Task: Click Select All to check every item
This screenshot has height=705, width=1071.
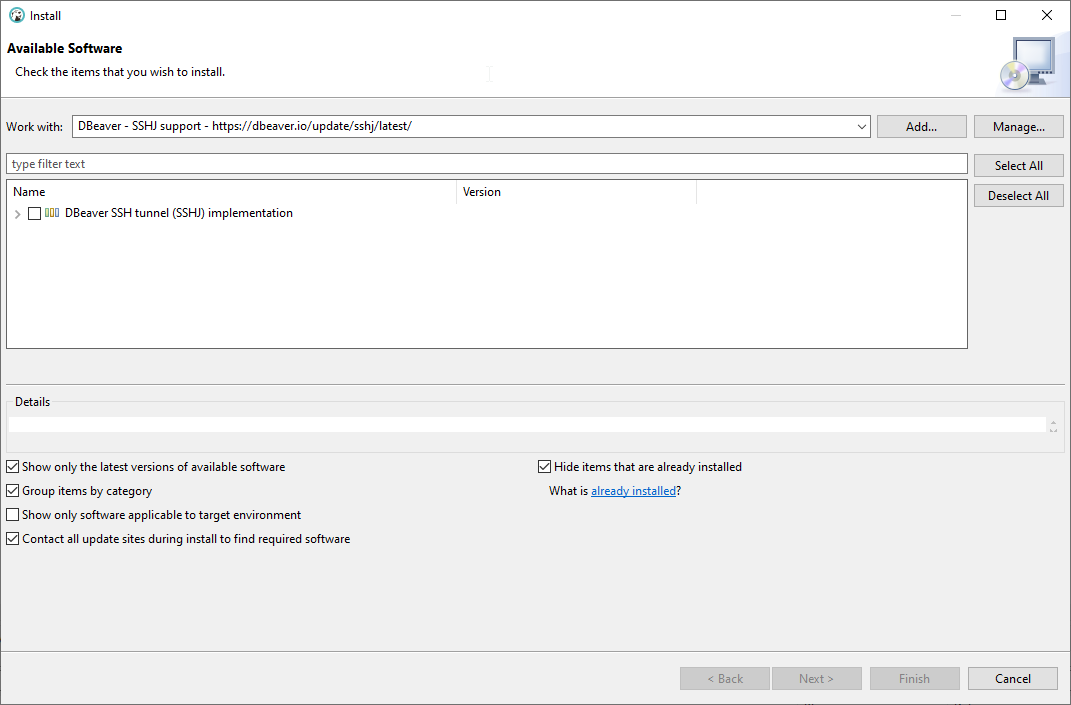Action: pos(1018,165)
